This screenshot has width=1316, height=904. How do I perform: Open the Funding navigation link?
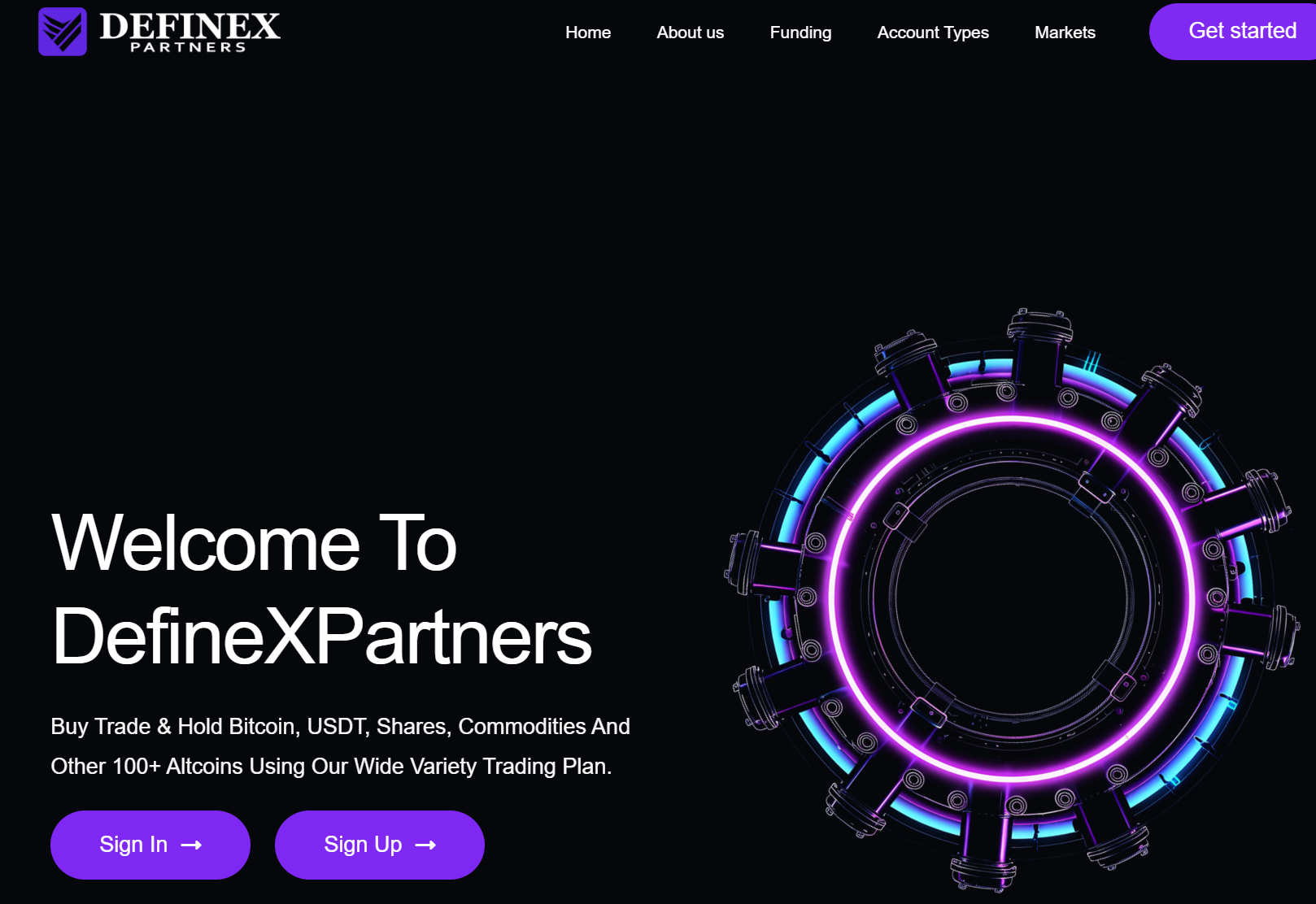[x=800, y=33]
